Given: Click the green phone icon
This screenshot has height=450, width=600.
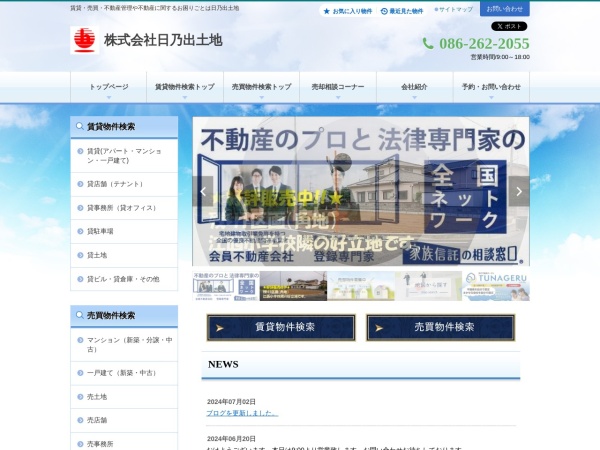Looking at the screenshot, I should (428, 44).
